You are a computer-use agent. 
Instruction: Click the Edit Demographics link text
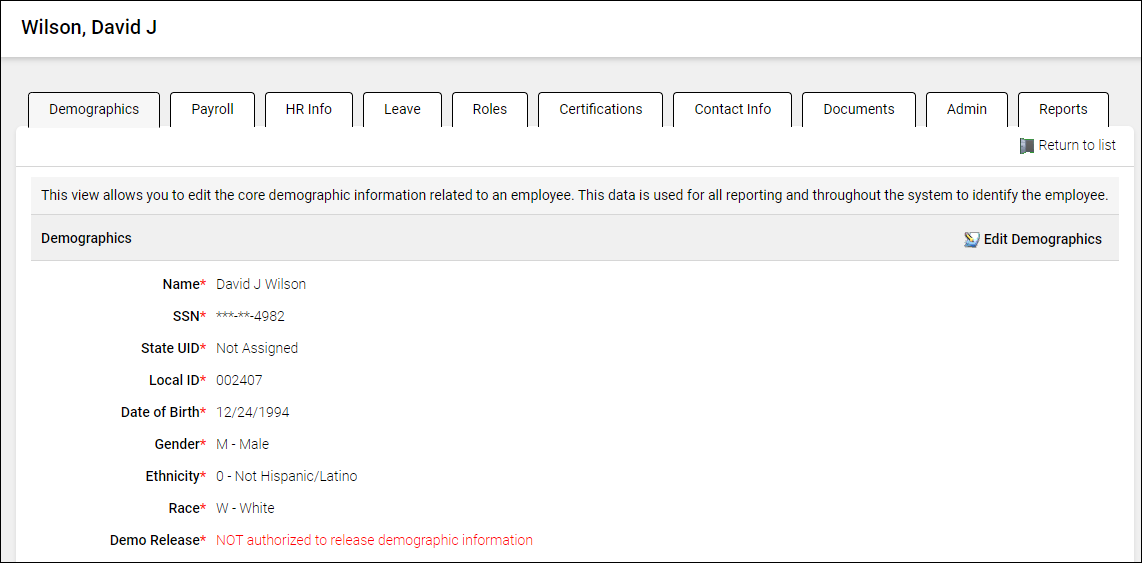[1042, 240]
